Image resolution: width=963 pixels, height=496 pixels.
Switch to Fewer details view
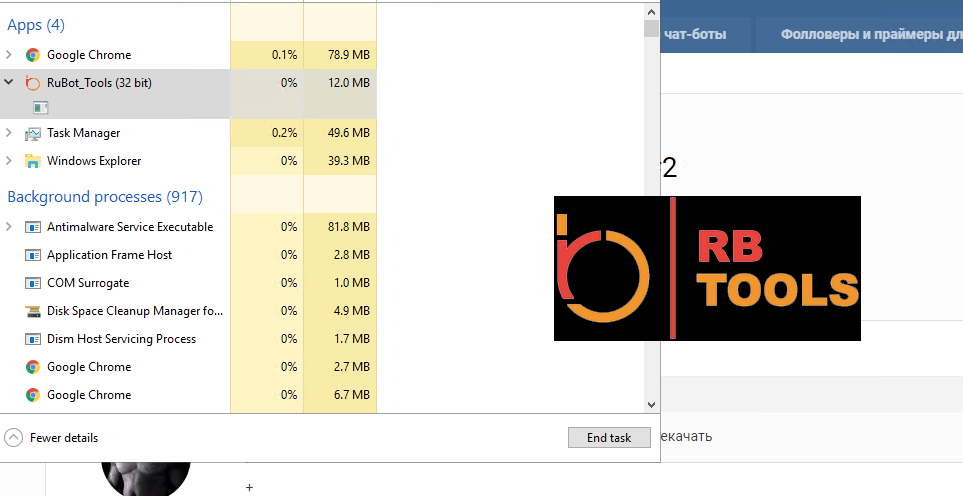pyautogui.click(x=52, y=438)
